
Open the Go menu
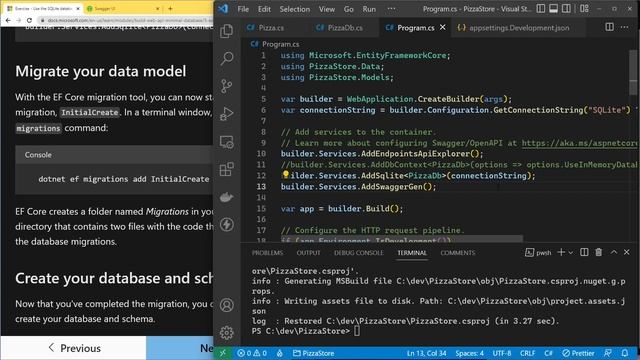click(348, 9)
